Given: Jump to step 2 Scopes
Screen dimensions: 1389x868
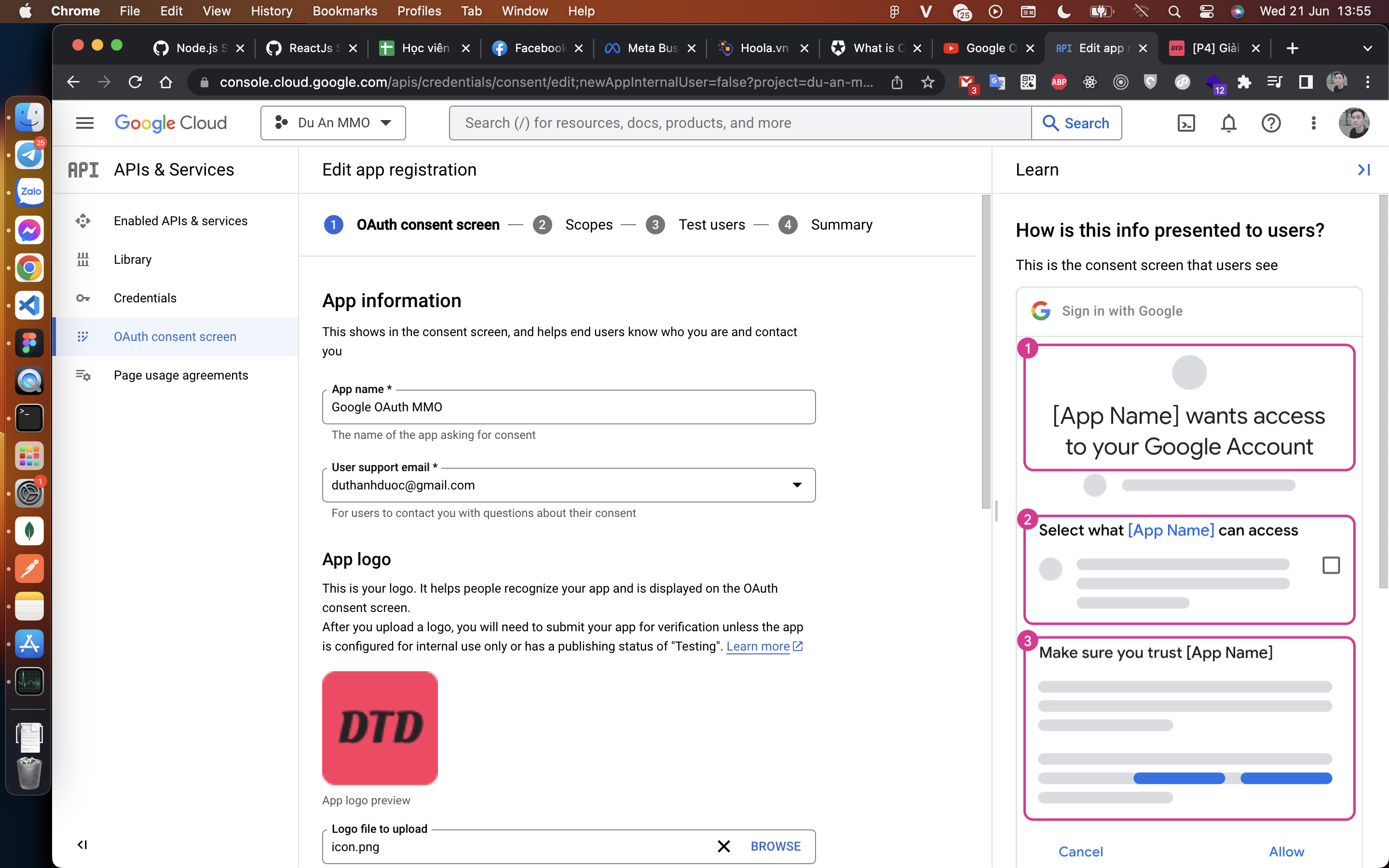Looking at the screenshot, I should [572, 224].
